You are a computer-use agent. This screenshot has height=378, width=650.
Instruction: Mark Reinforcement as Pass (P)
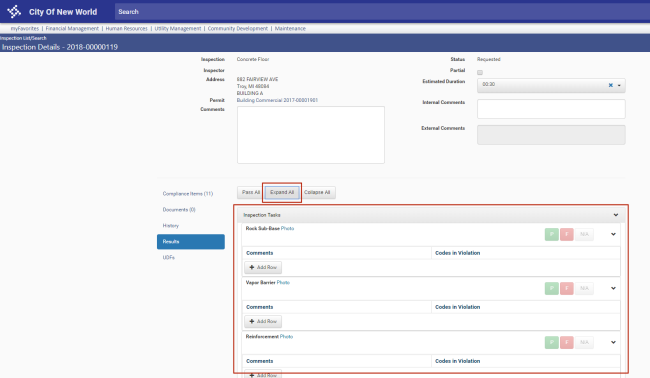coord(552,342)
